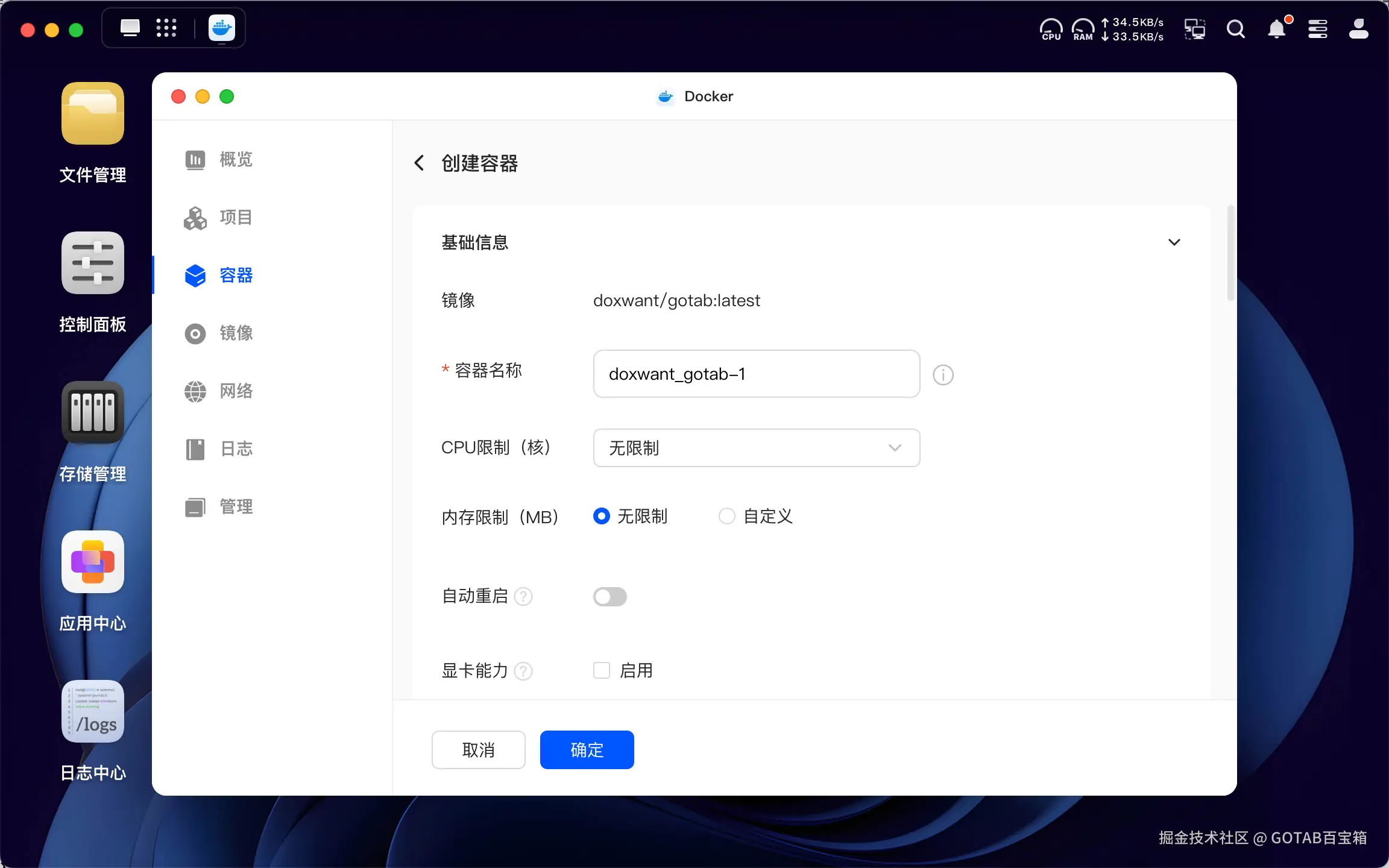The image size is (1389, 868).
Task: Click the 取消 button
Action: pos(478,750)
